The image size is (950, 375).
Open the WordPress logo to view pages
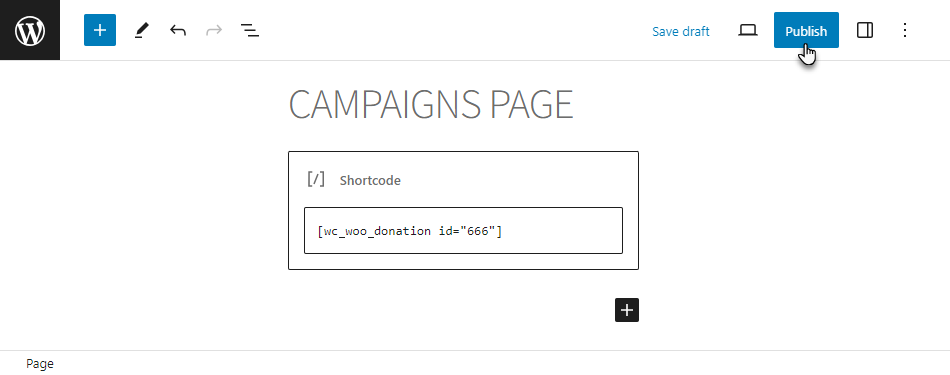coord(30,30)
